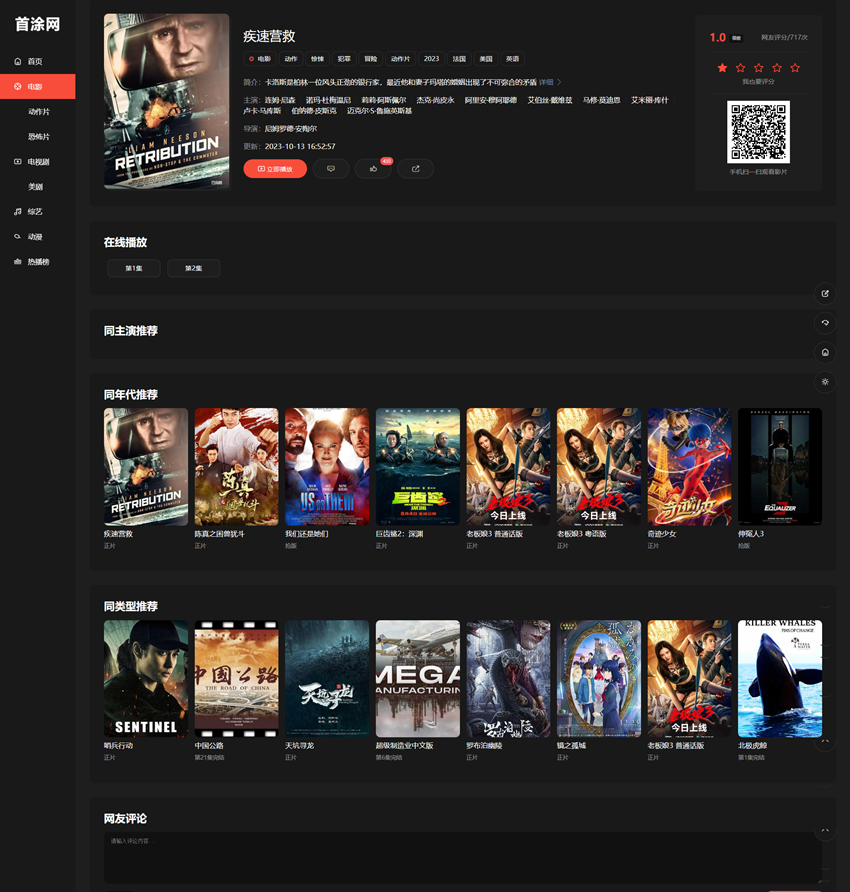
Task: Click the 2023 year tag
Action: click(431, 59)
